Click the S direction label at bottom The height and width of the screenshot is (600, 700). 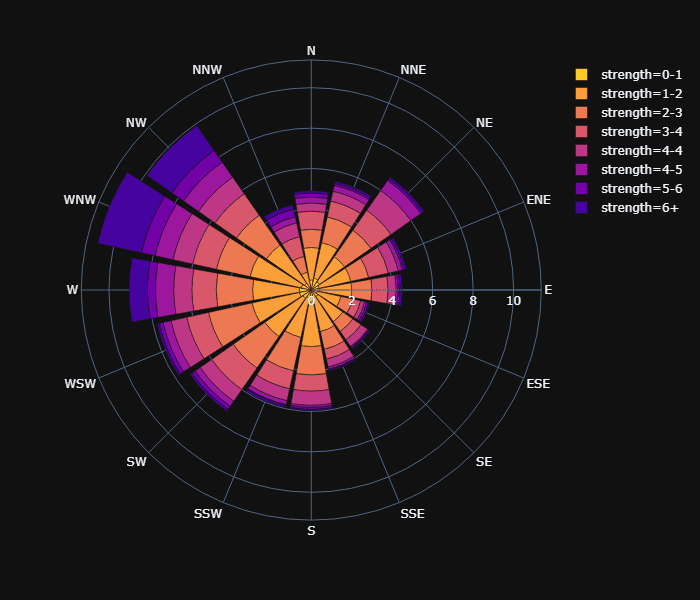(311, 530)
